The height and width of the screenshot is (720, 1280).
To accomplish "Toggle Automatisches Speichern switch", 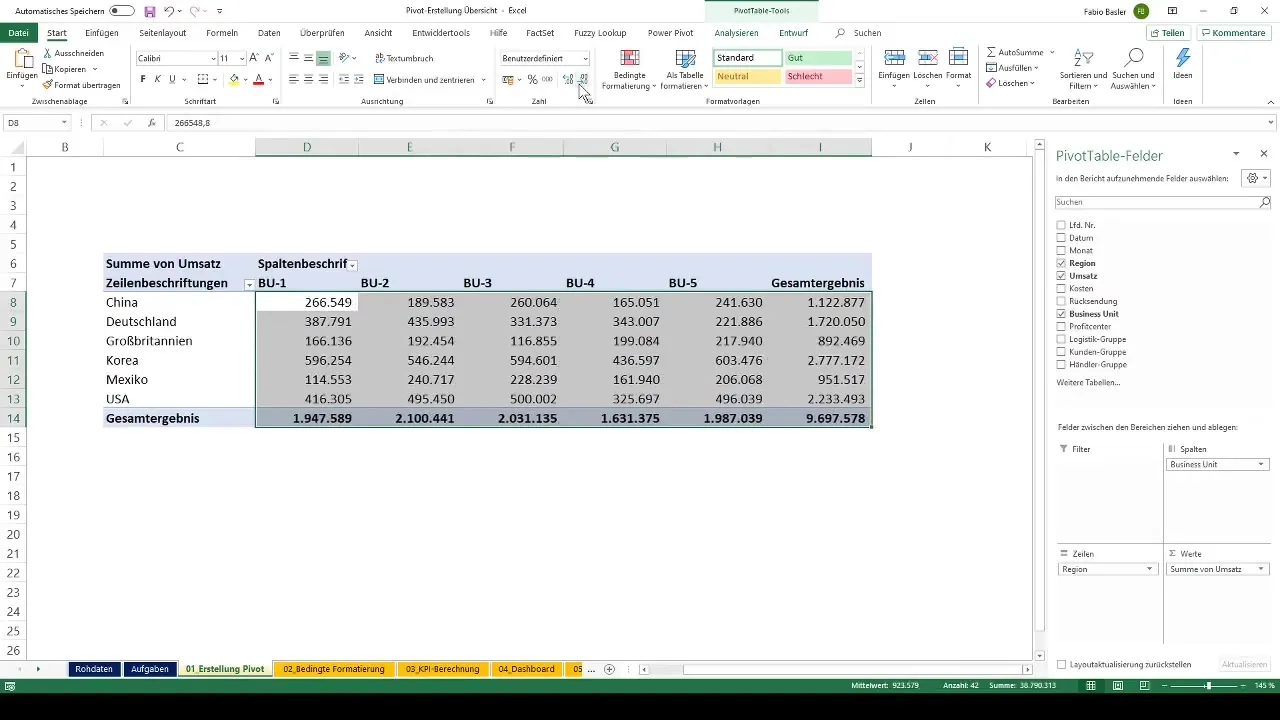I will 122,10.
